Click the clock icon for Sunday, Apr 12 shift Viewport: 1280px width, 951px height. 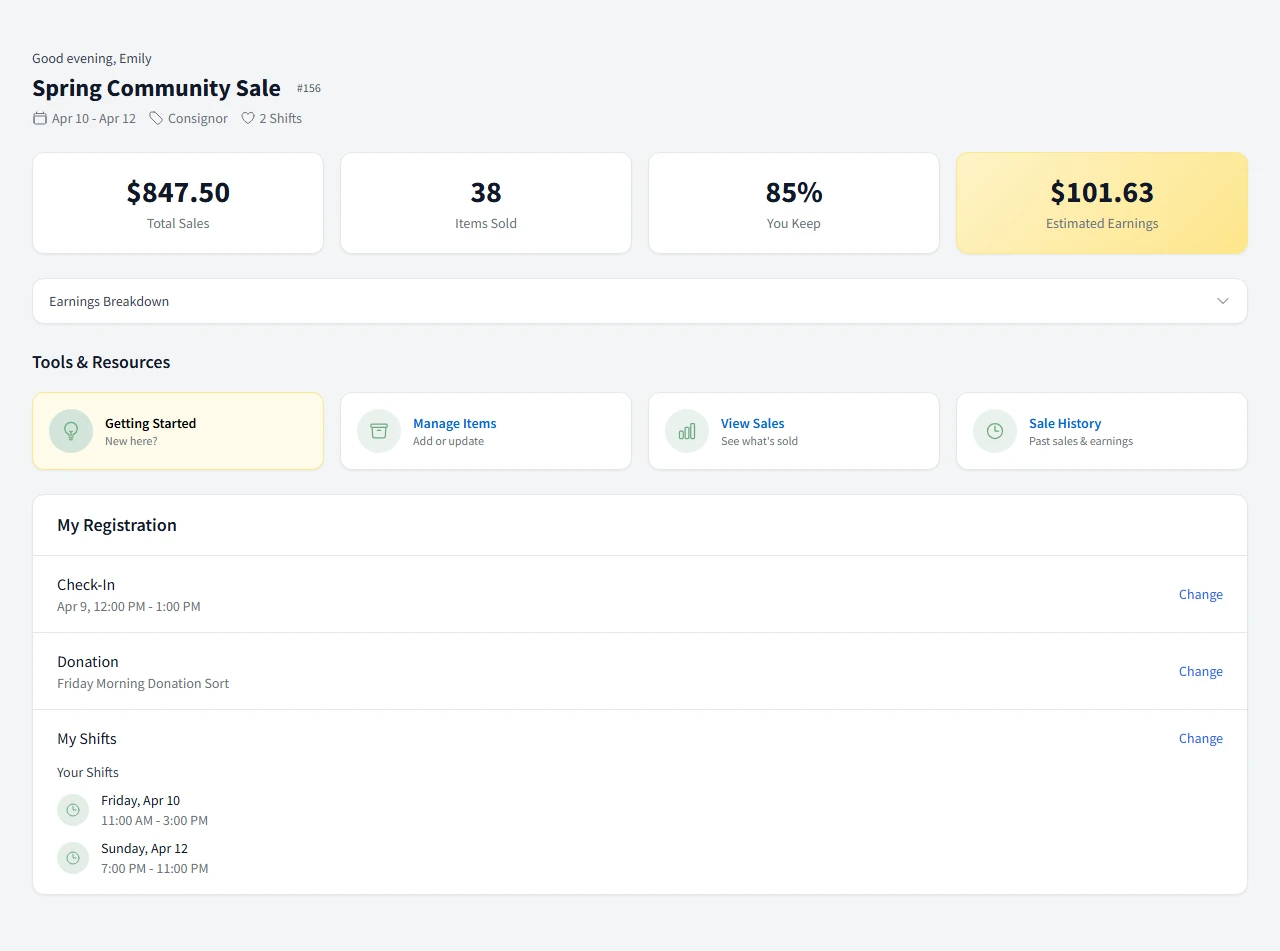[72, 857]
